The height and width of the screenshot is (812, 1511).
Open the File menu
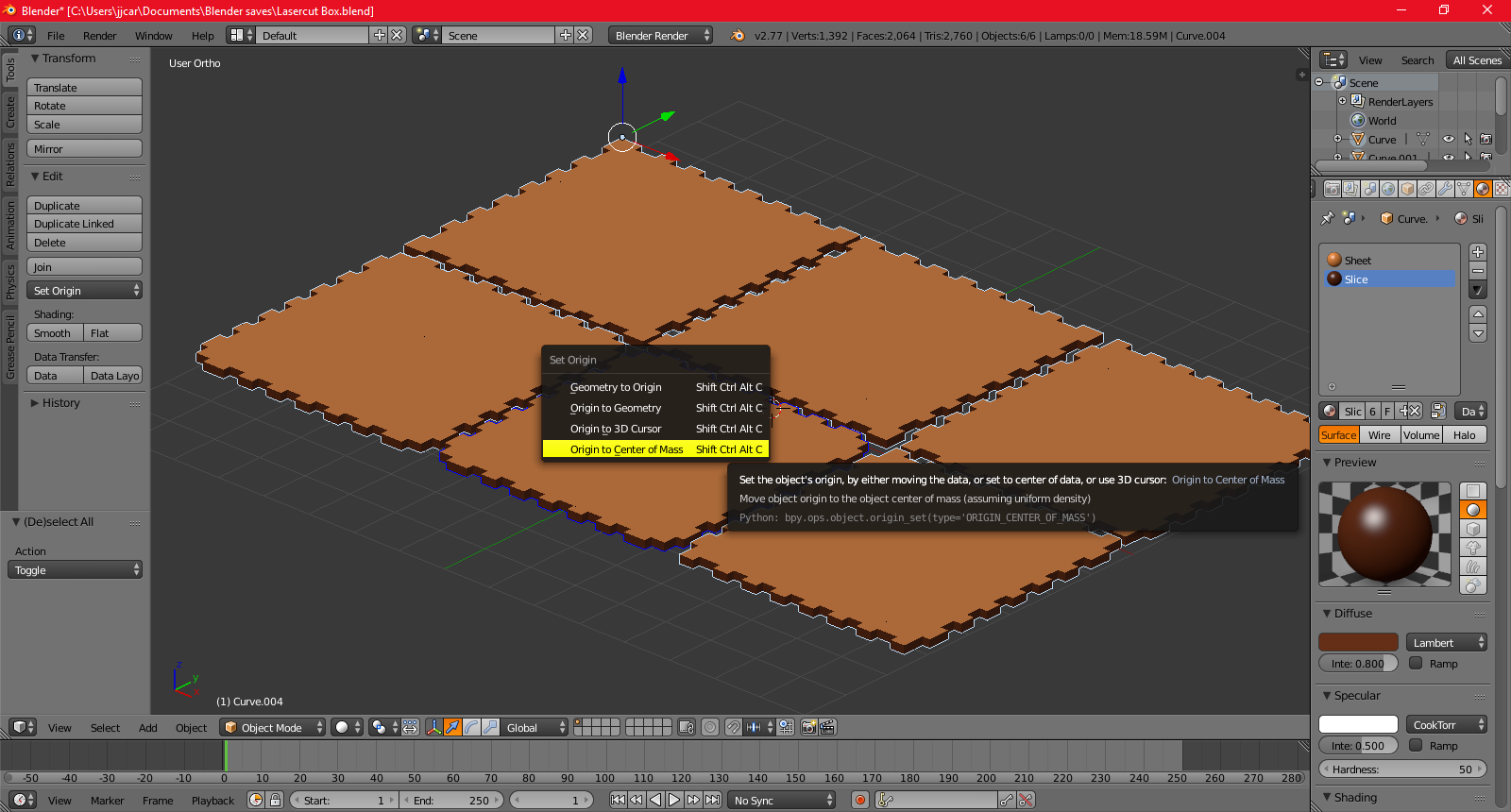tap(56, 36)
